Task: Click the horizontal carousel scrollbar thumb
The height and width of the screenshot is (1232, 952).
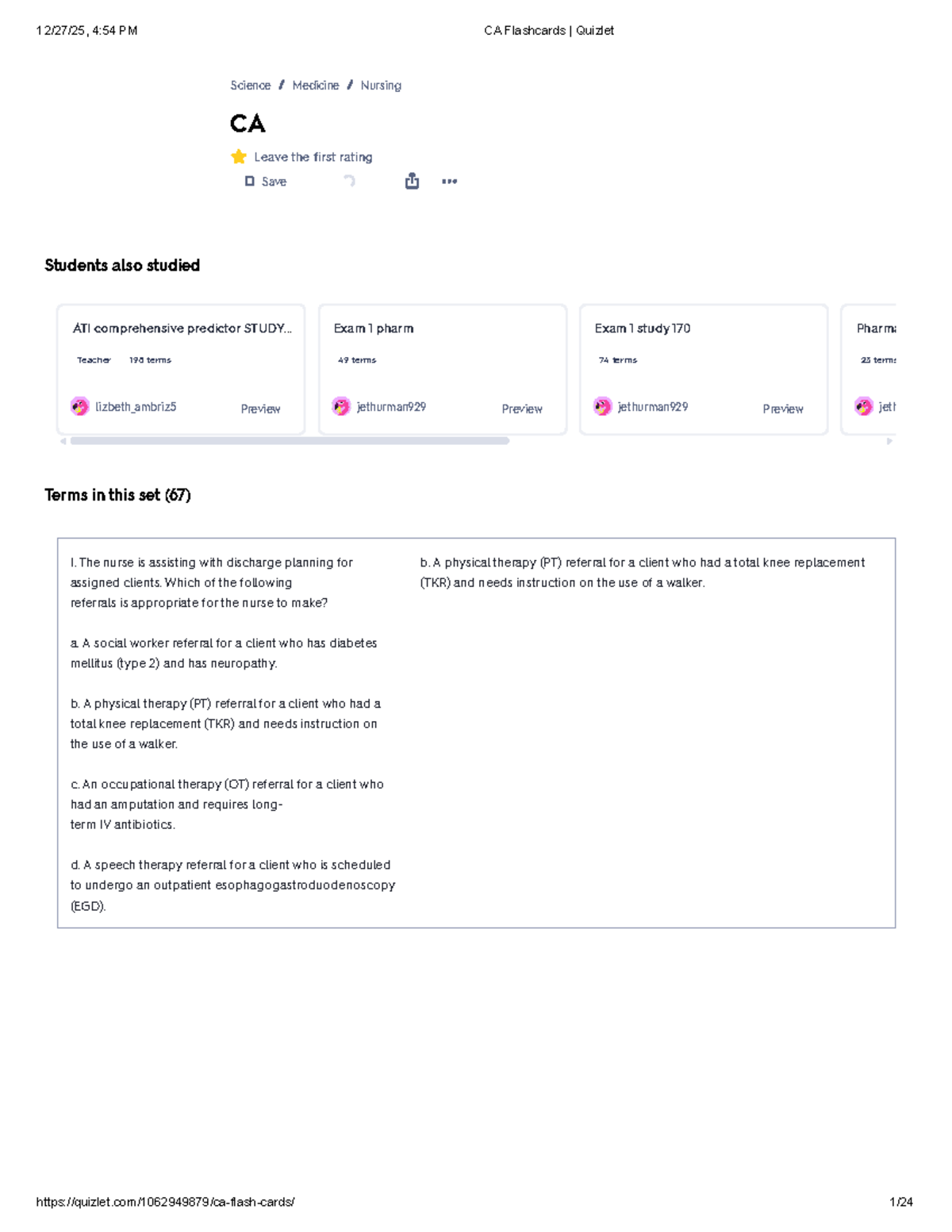Action: click(290, 441)
